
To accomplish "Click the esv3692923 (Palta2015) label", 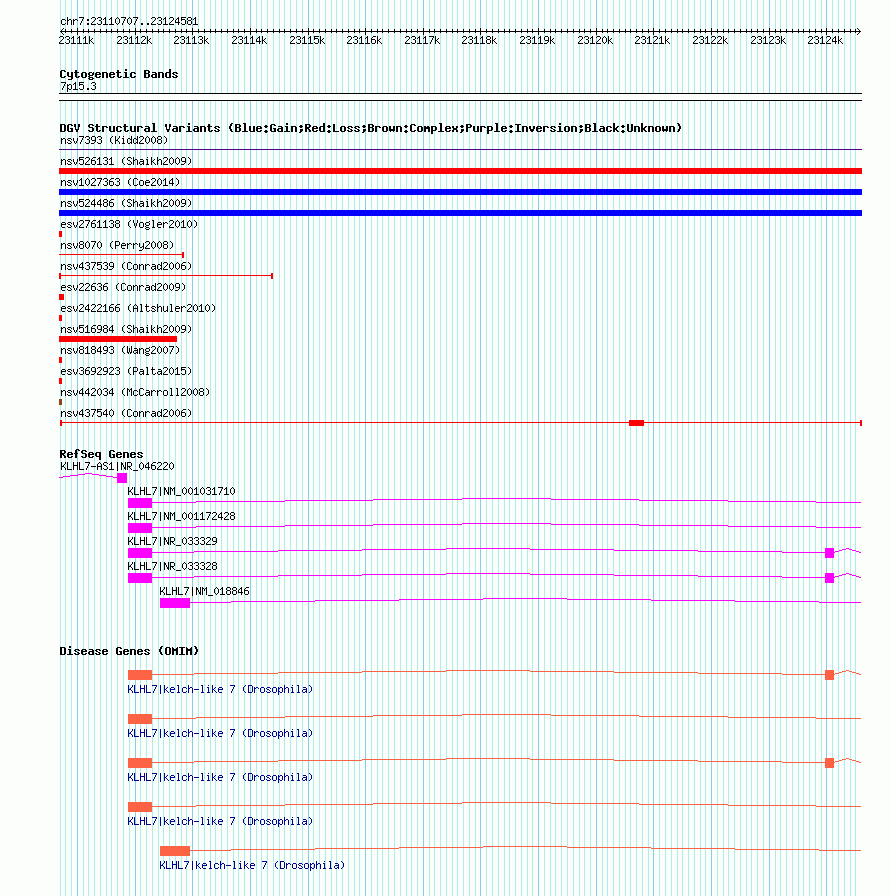I will tap(126, 371).
